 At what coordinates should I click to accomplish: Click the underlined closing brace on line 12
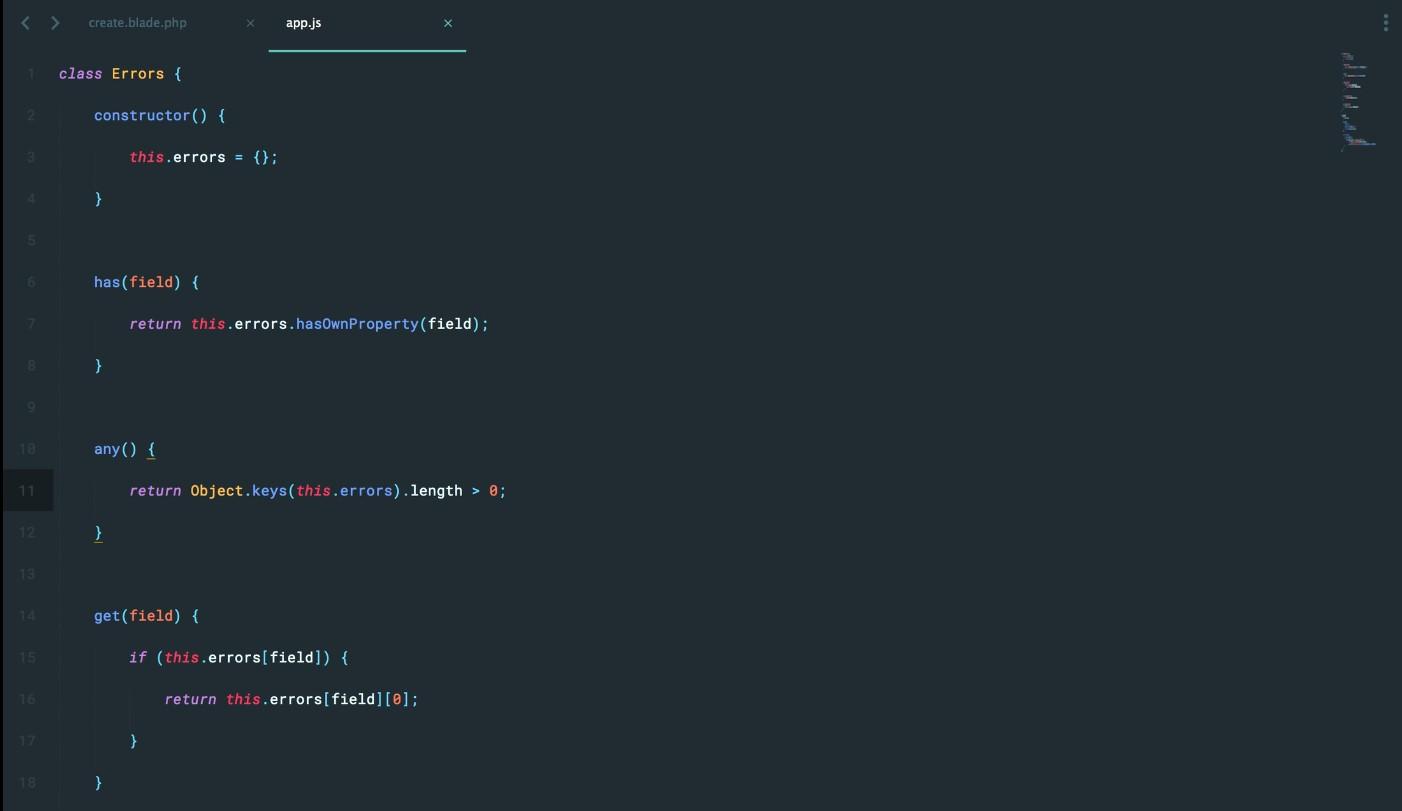pos(98,533)
